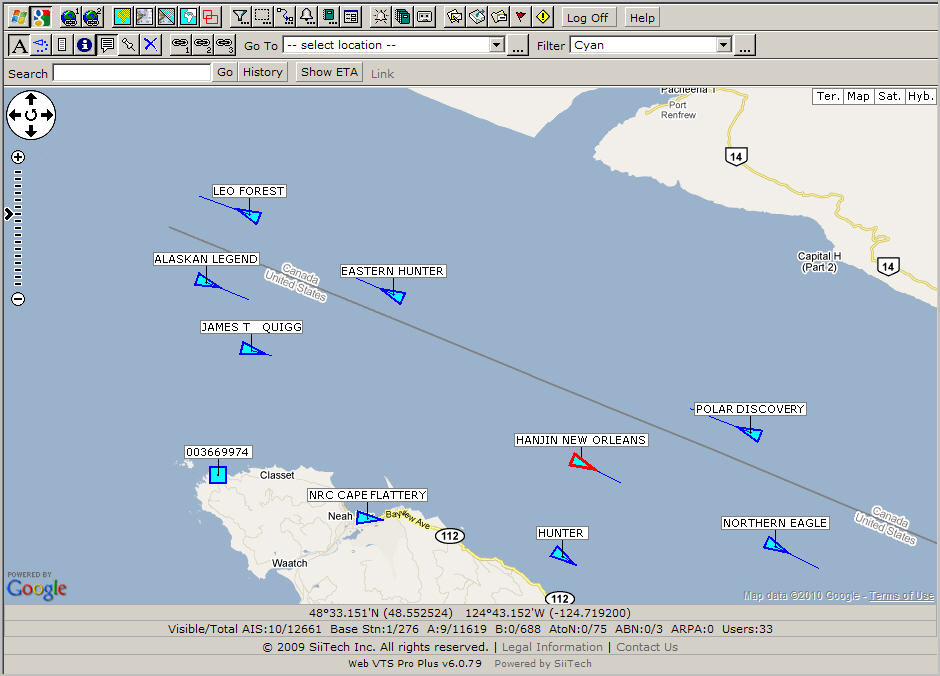Toggle the text labels 'A' button
The height and width of the screenshot is (676, 940).
pyautogui.click(x=19, y=45)
